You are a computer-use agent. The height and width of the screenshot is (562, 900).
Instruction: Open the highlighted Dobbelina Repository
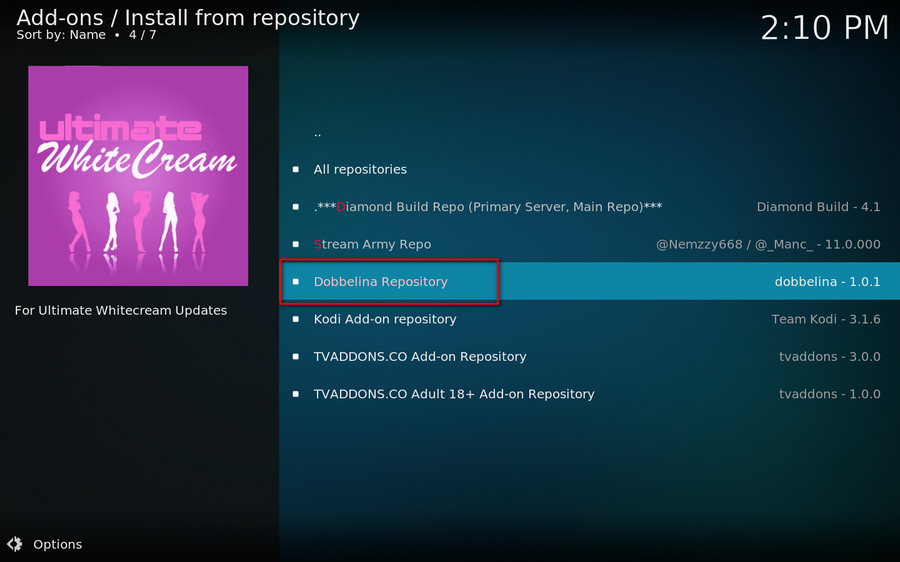point(381,282)
